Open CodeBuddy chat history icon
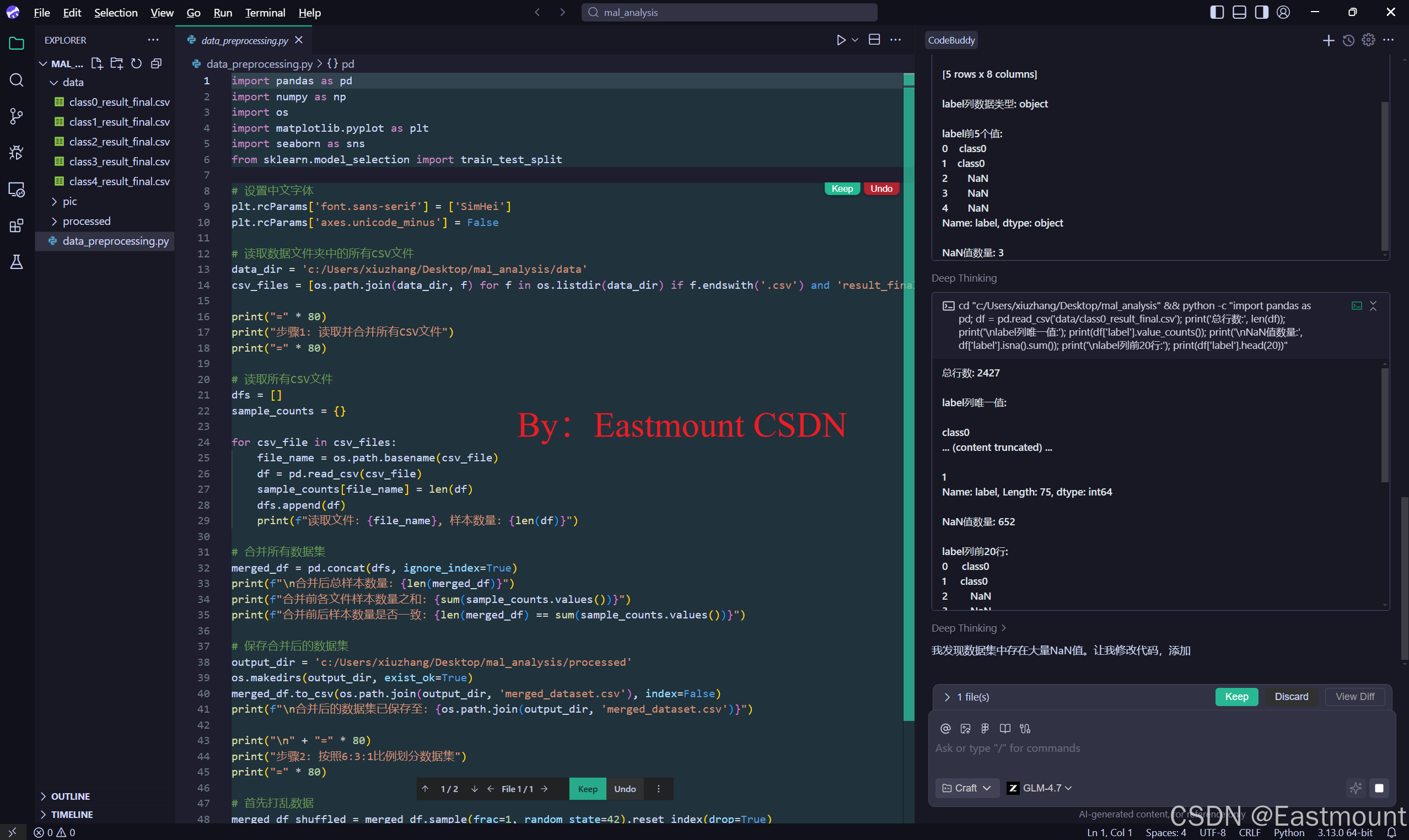The image size is (1409, 840). pos(1348,40)
